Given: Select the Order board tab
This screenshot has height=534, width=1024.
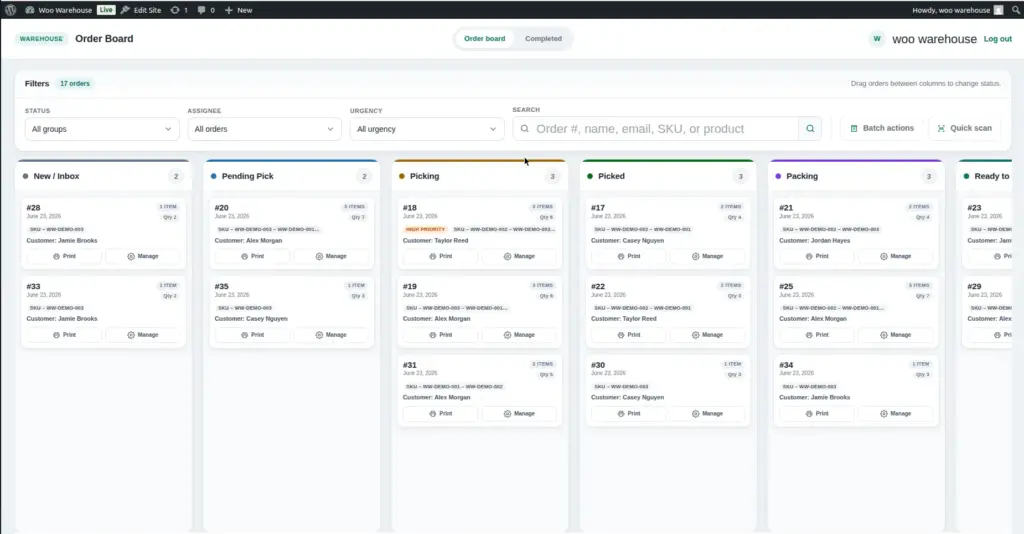Looking at the screenshot, I should pyautogui.click(x=485, y=39).
